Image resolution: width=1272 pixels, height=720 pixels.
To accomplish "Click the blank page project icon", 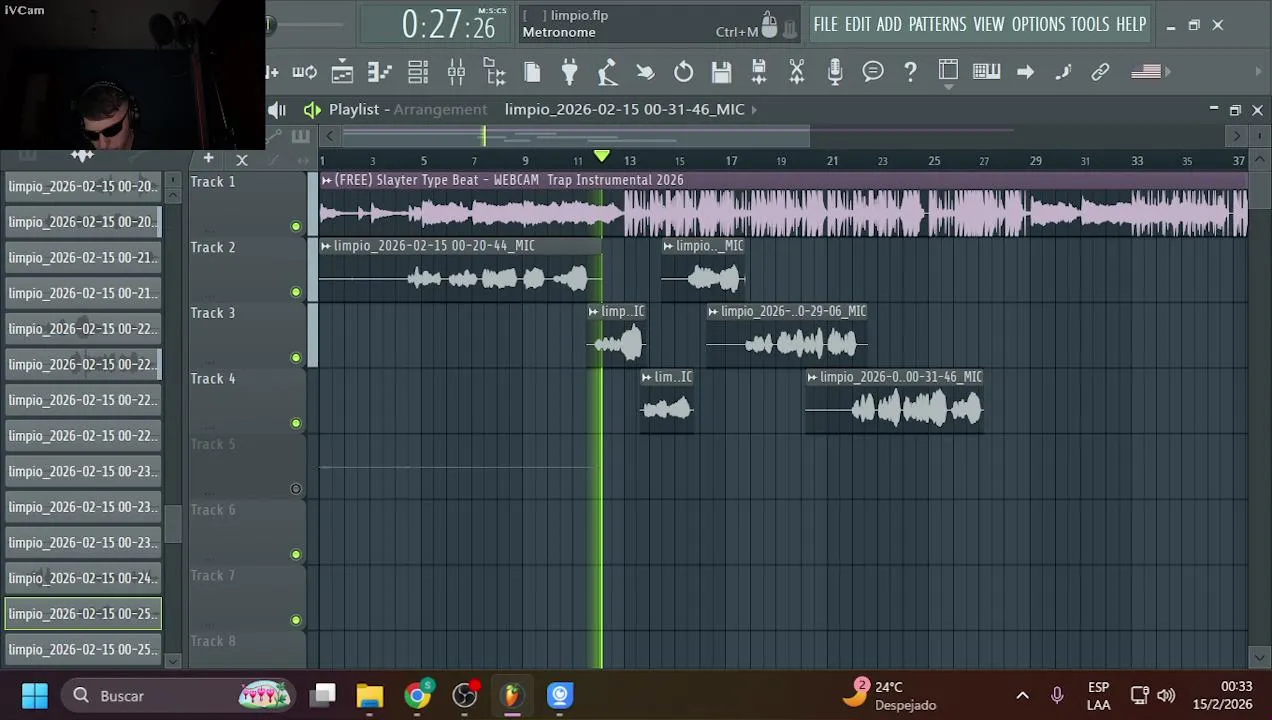I will (532, 72).
